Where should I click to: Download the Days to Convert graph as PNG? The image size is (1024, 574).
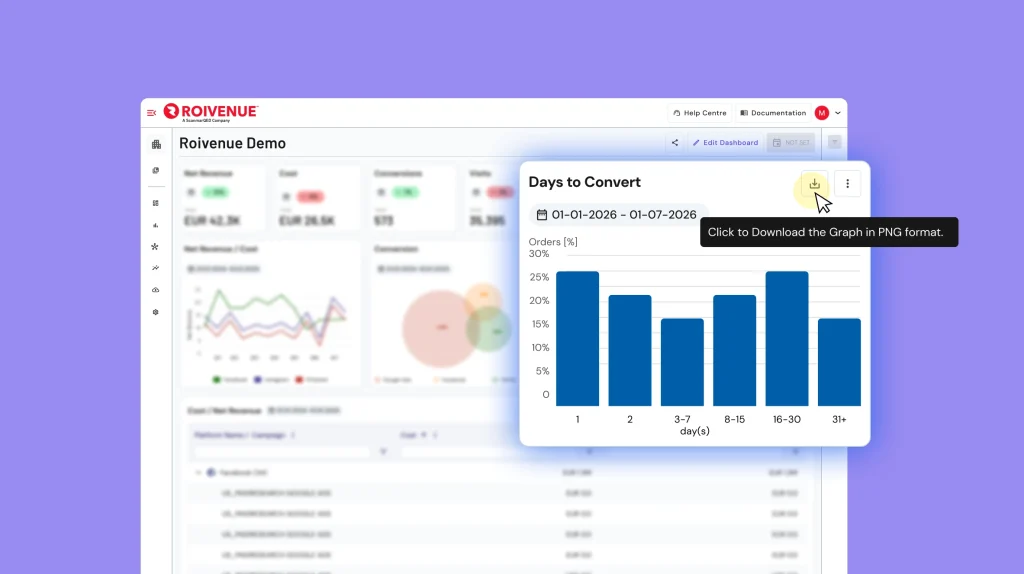pos(814,184)
